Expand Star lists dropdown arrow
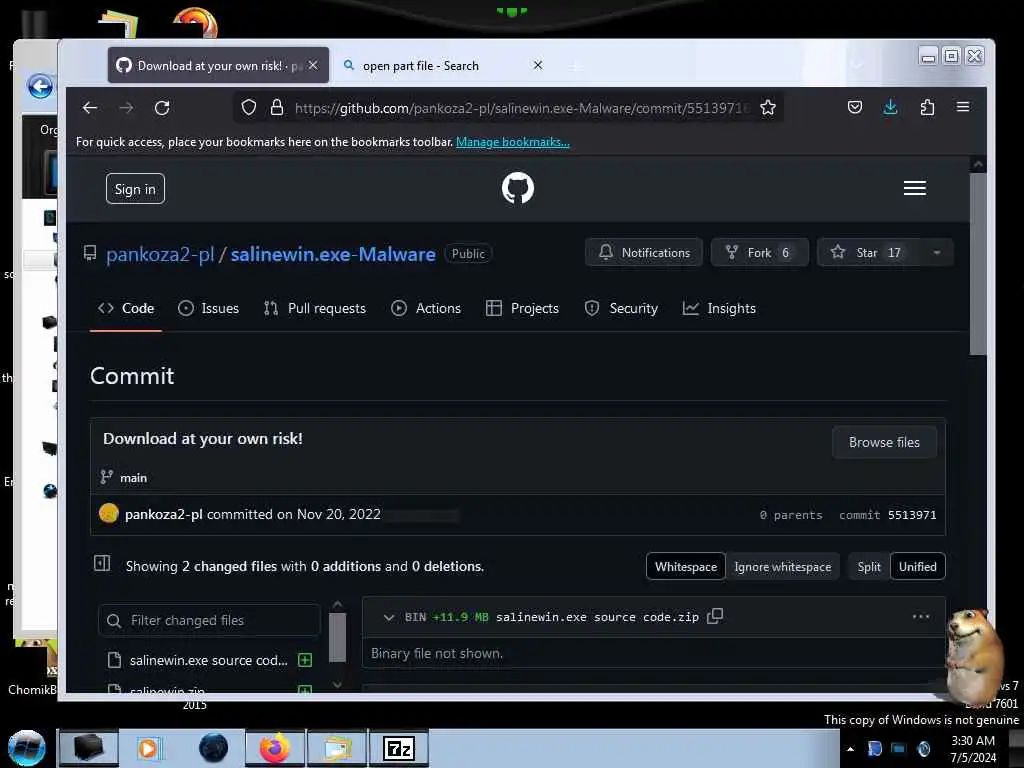 [x=936, y=253]
